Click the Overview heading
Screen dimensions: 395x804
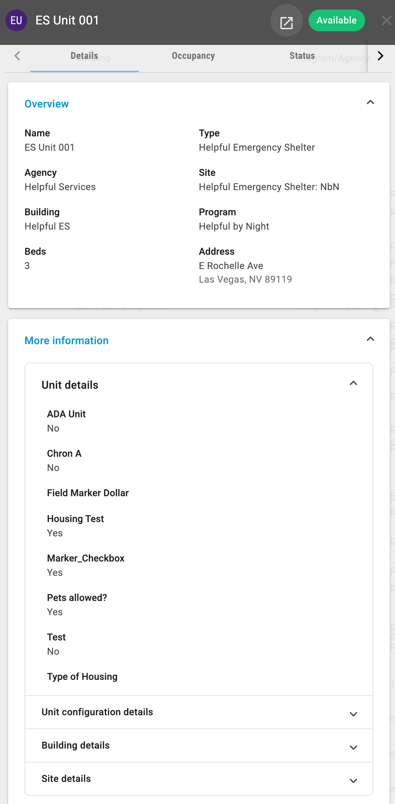pos(47,104)
